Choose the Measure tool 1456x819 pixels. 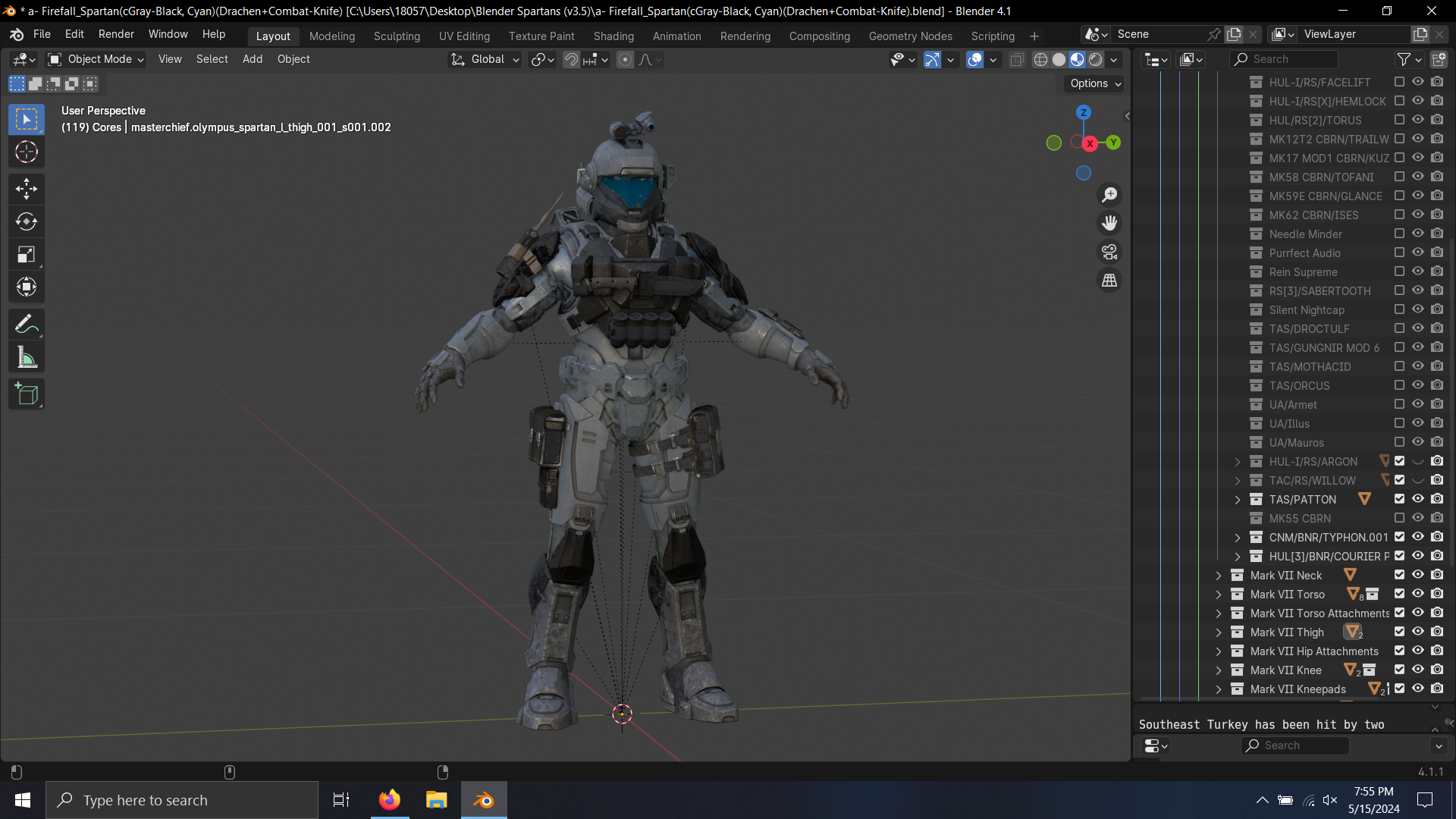tap(27, 358)
